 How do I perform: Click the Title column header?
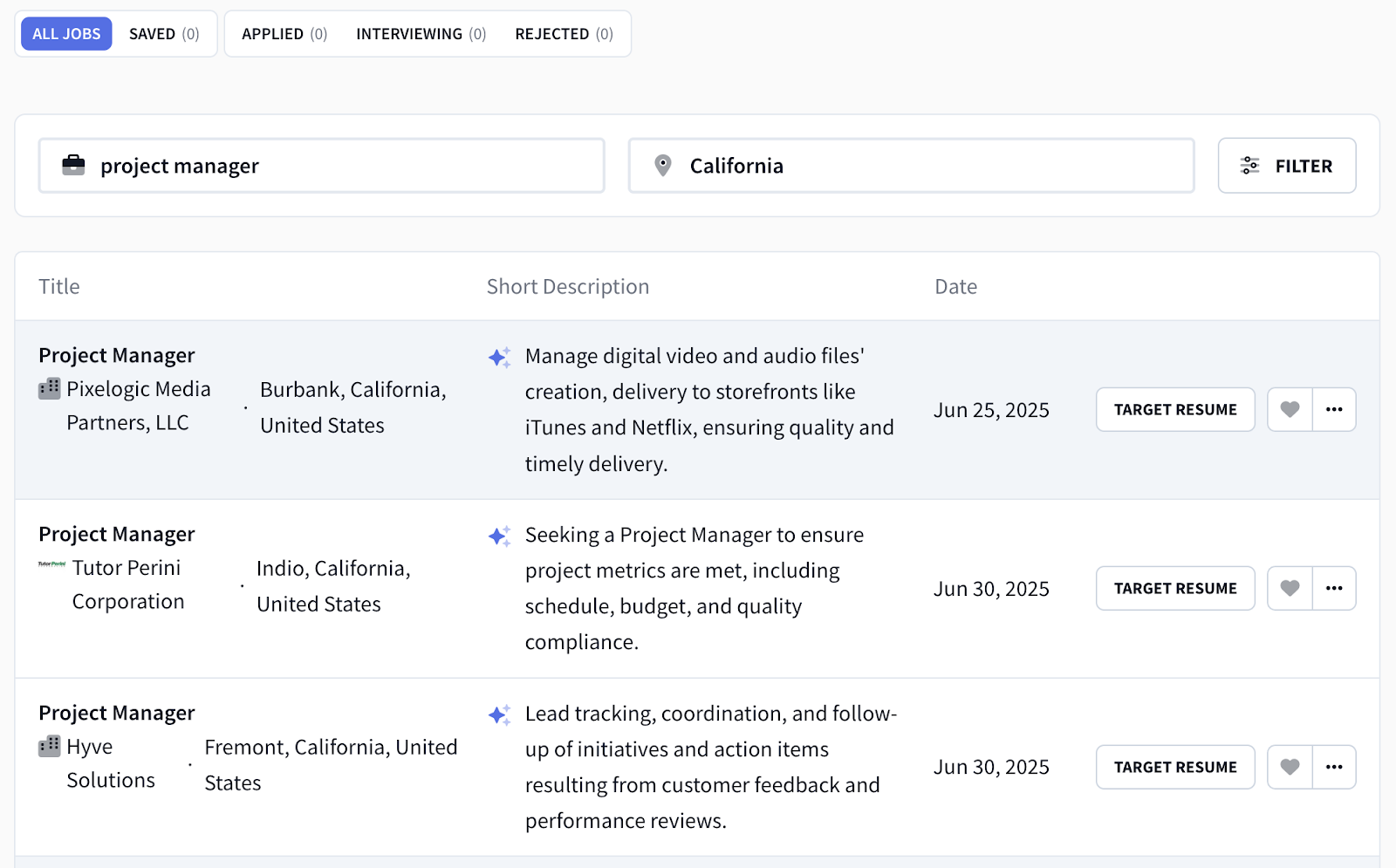tap(59, 287)
